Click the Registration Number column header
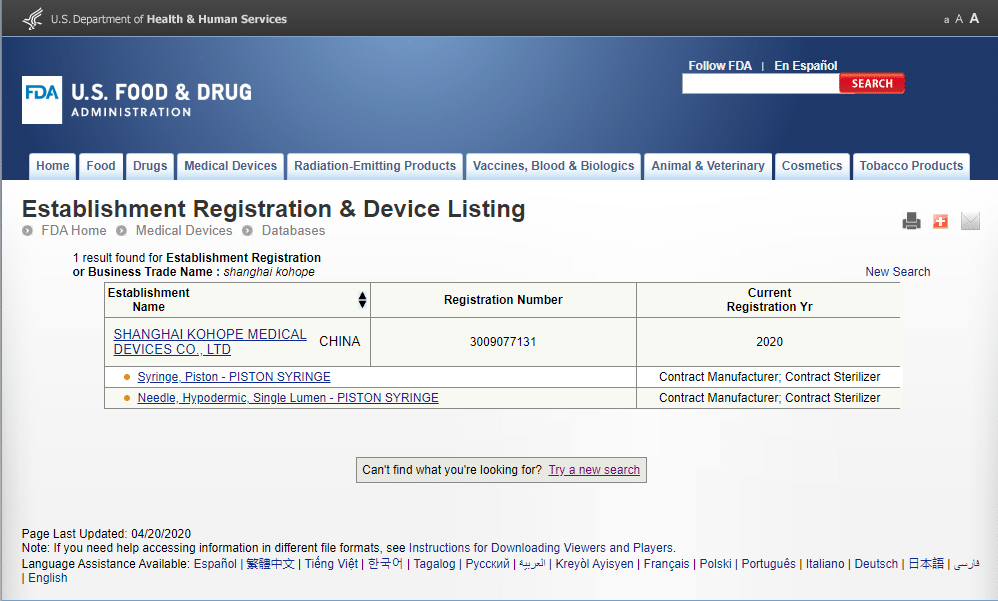This screenshot has height=601, width=998. [503, 300]
